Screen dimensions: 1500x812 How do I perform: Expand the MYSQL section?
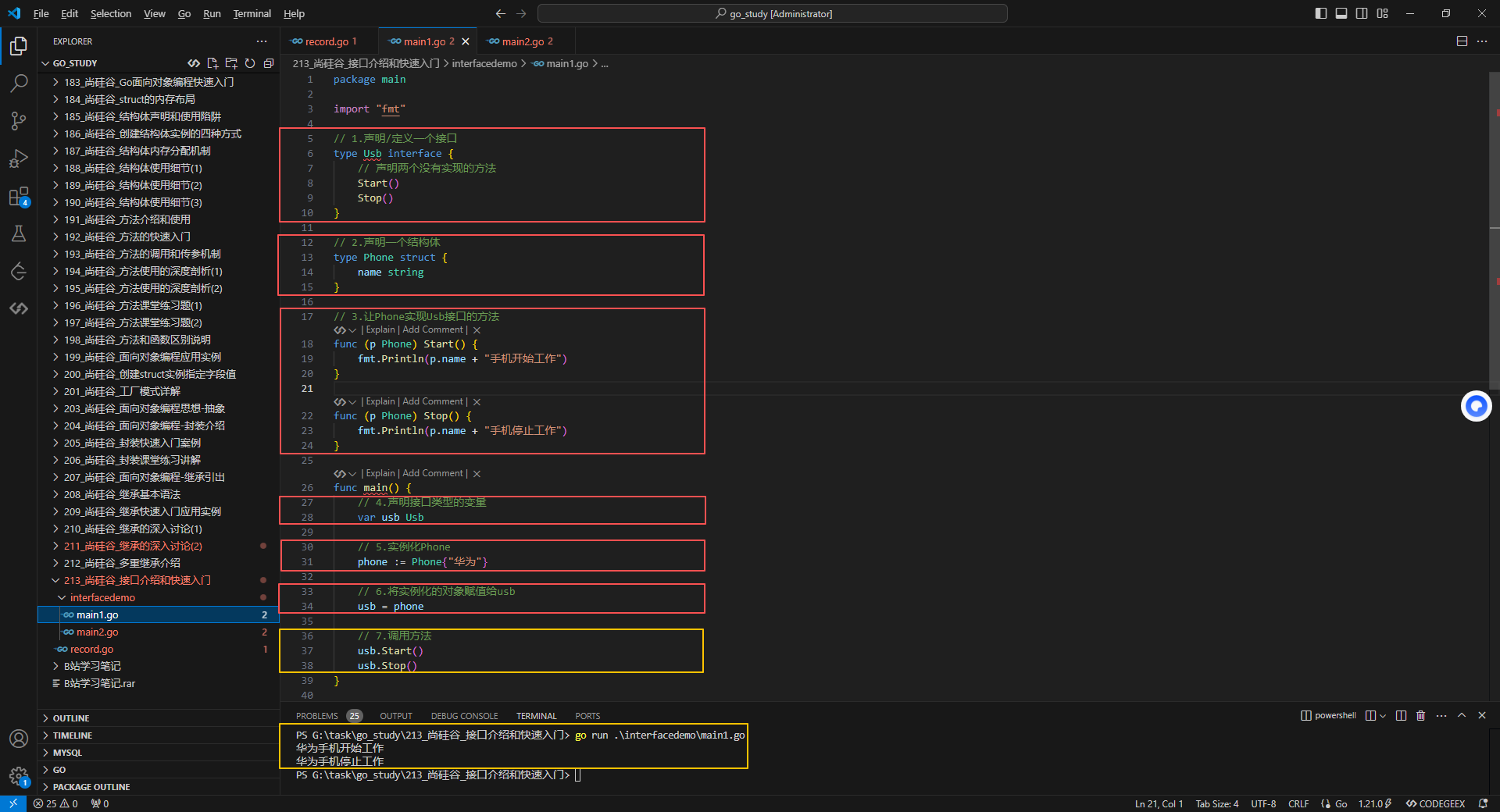pyautogui.click(x=159, y=753)
